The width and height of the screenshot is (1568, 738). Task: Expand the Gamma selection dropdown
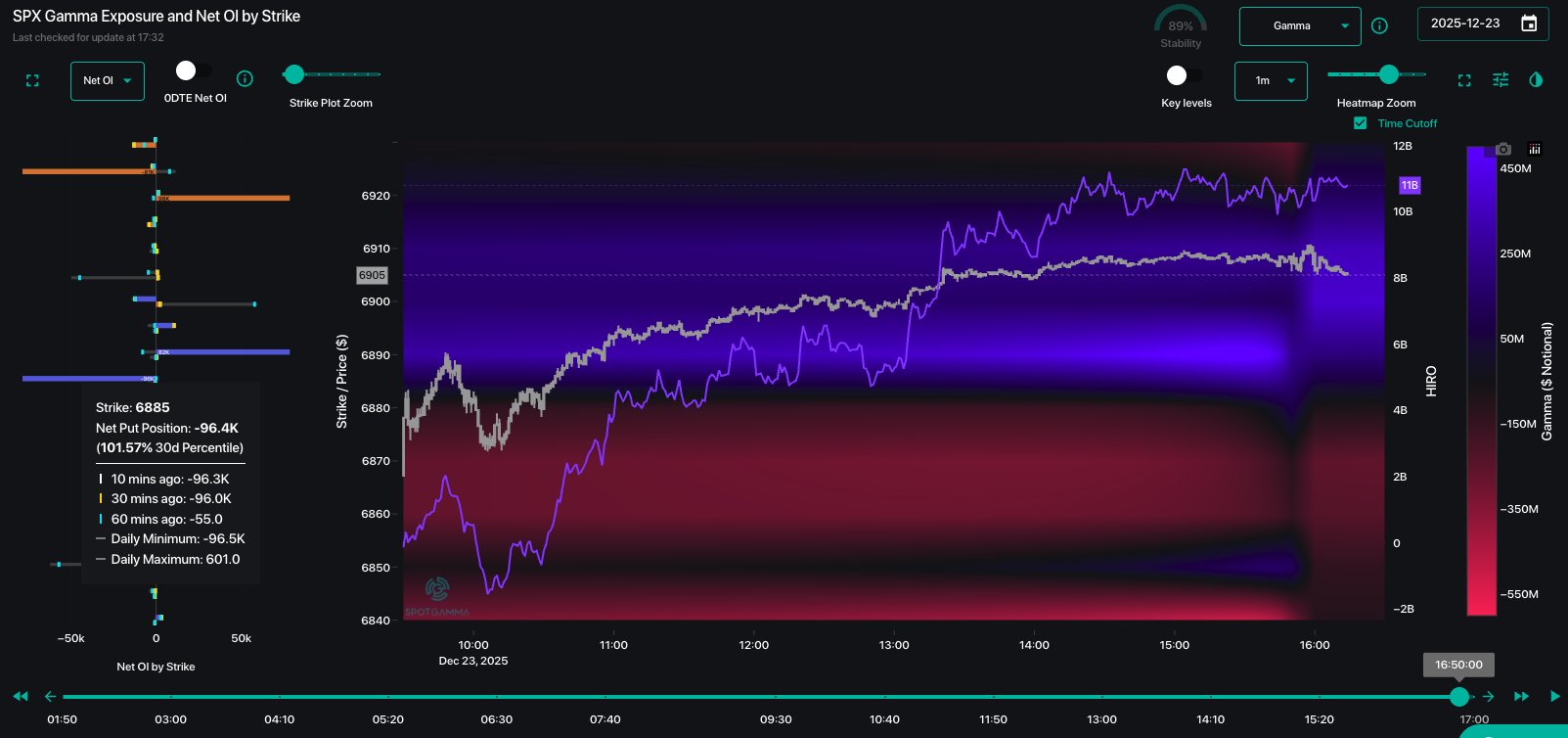[1299, 26]
